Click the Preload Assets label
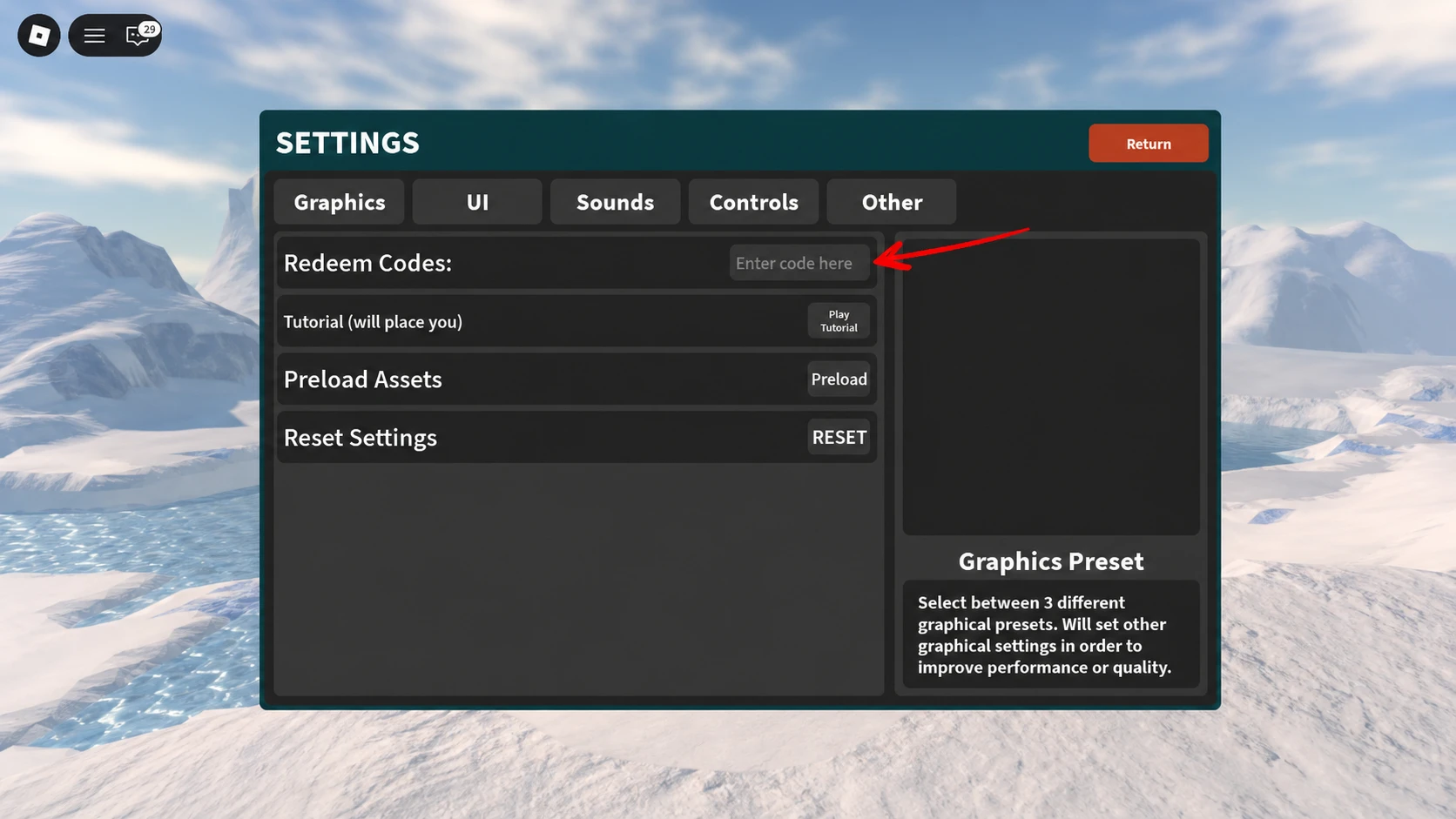This screenshot has height=819, width=1456. tap(362, 379)
